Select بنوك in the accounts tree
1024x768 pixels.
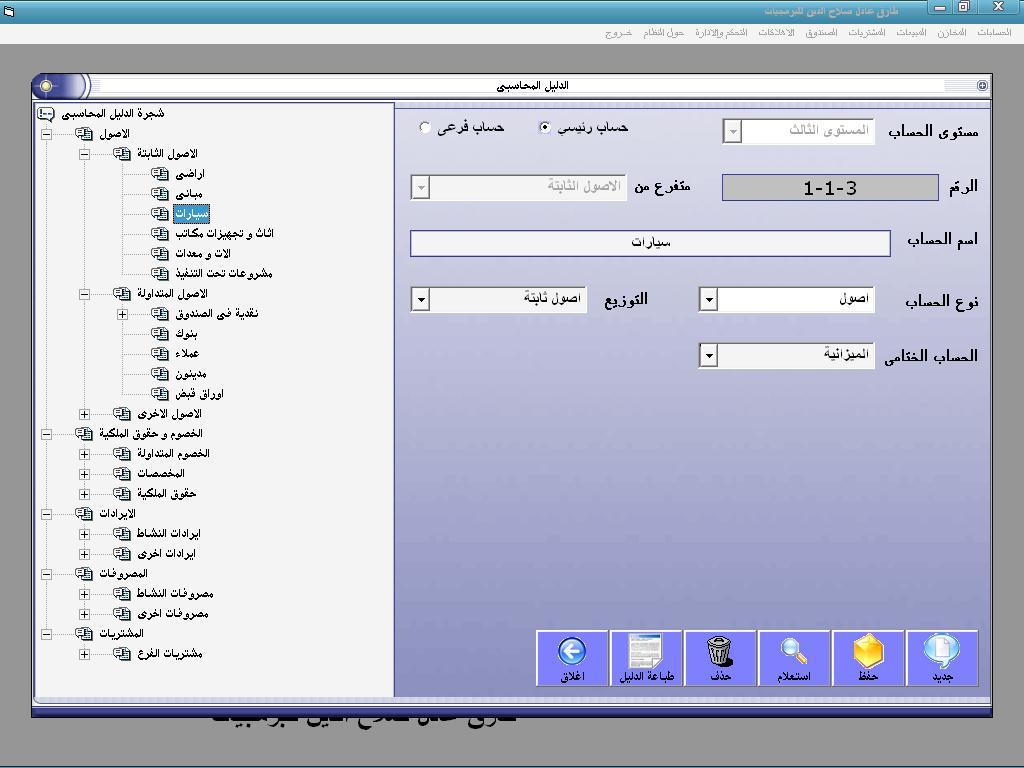click(186, 334)
